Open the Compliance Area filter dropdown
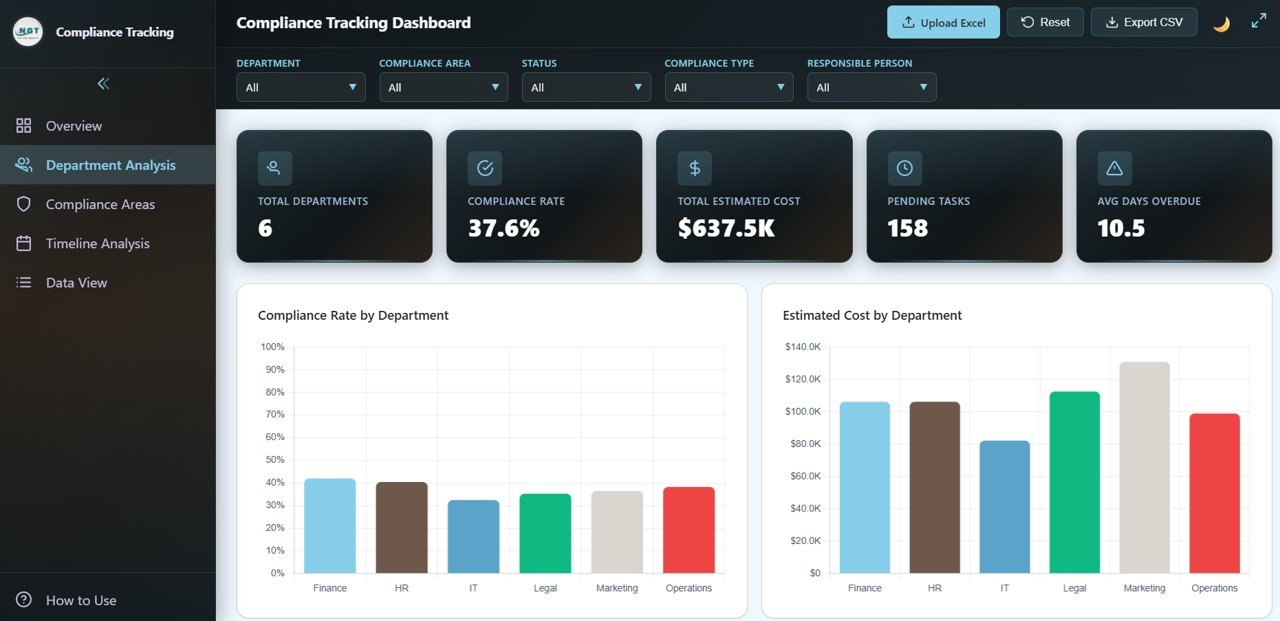This screenshot has height=621, width=1280. click(443, 88)
